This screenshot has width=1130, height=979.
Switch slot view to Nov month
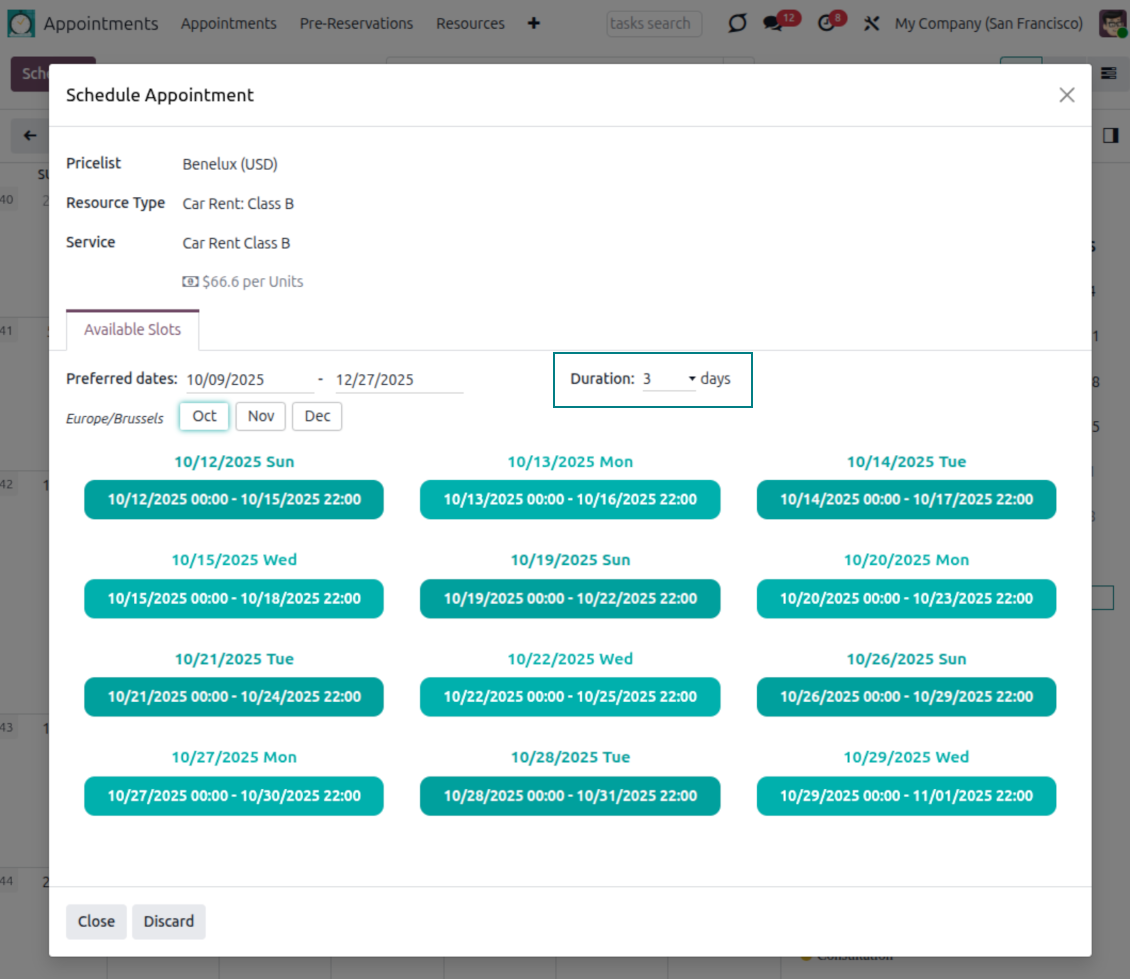coord(261,416)
